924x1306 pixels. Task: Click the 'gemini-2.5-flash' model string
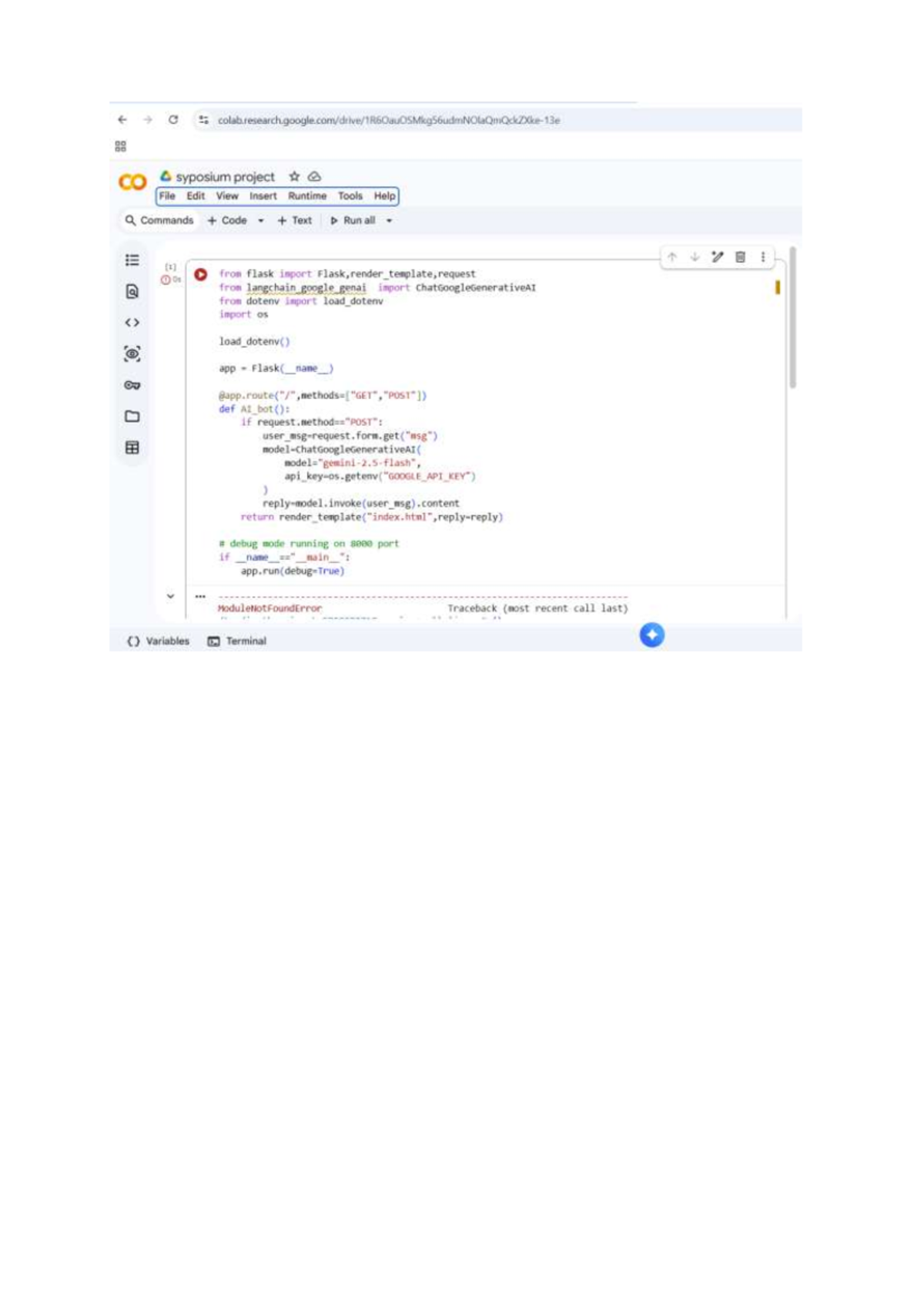[369, 463]
